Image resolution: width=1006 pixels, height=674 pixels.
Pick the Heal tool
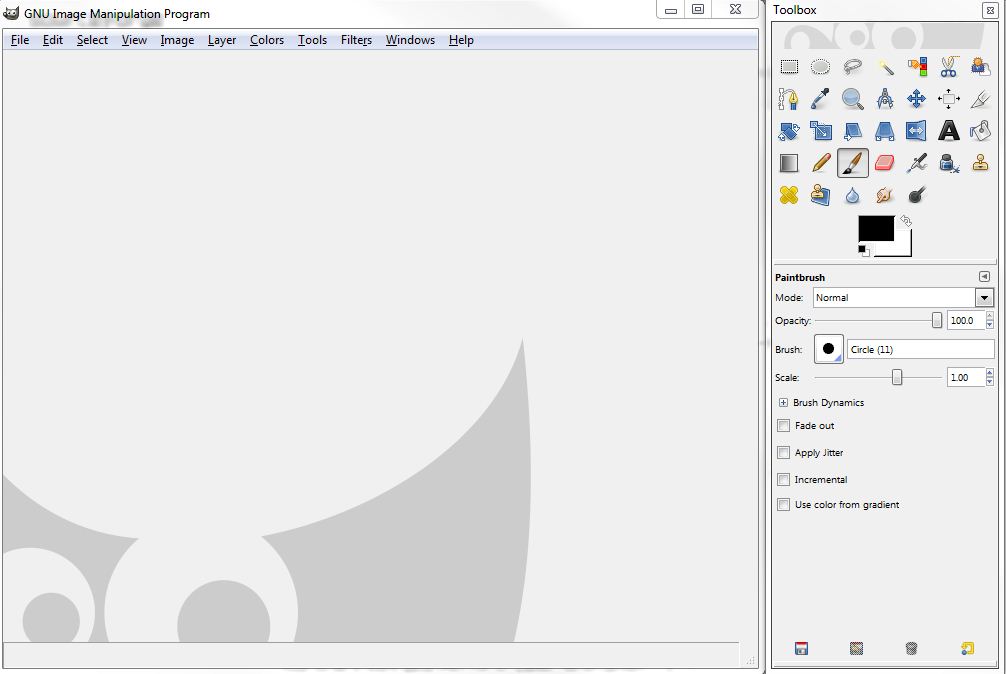[789, 195]
